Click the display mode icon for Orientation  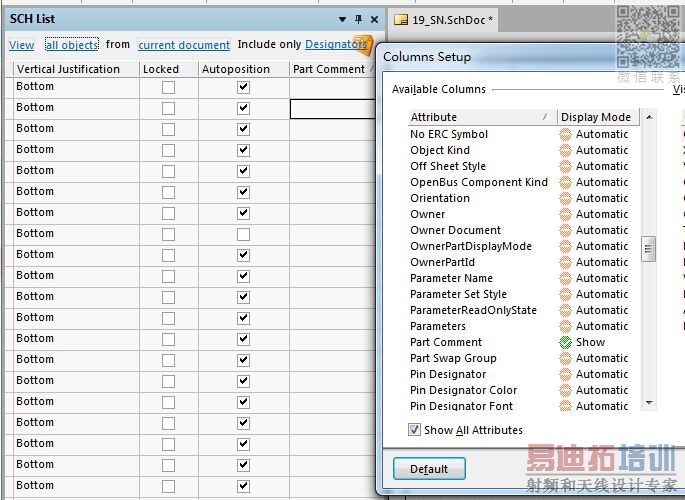point(565,198)
